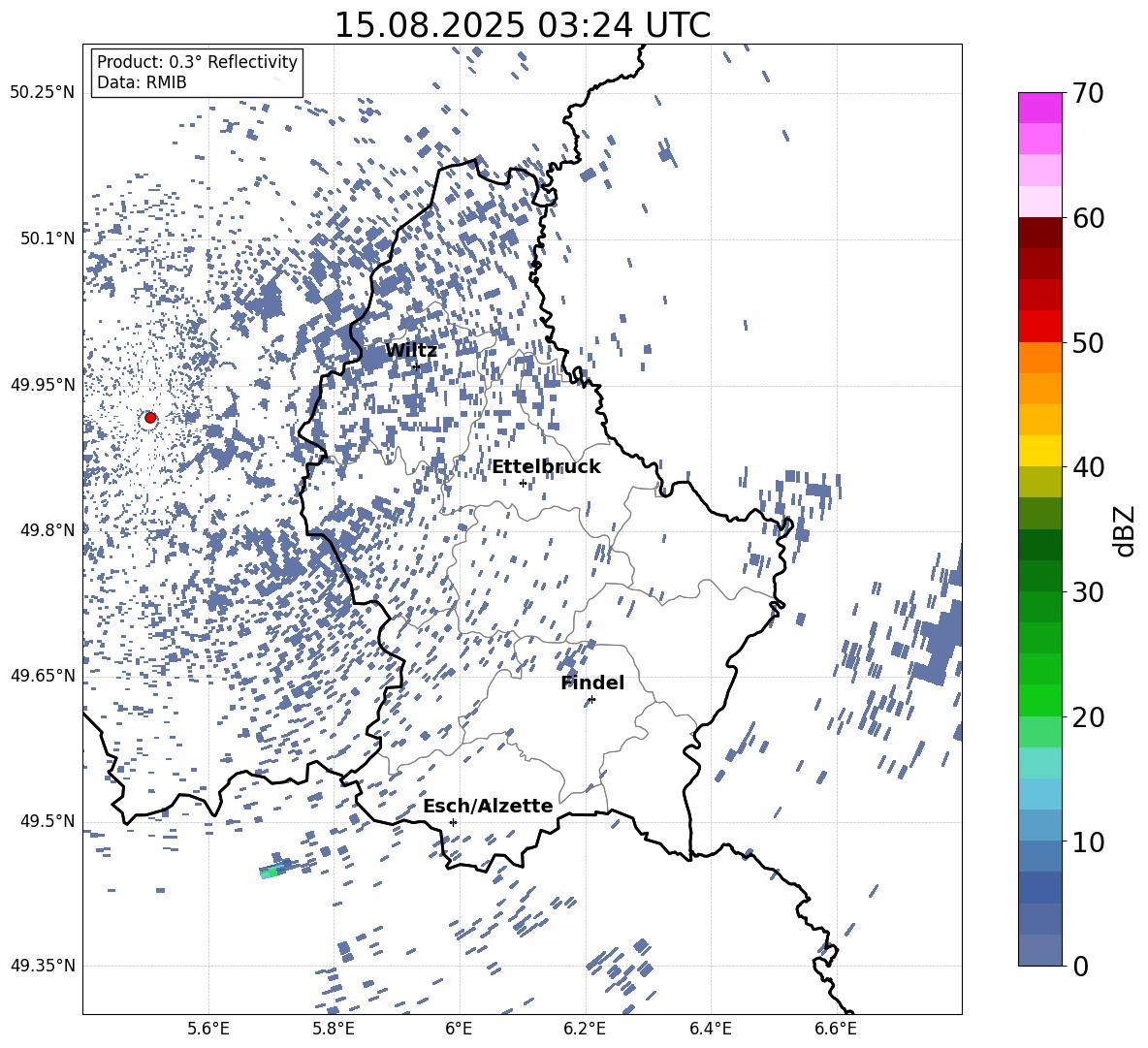Click the 49.65°N latitude label
The height and width of the screenshot is (1048, 1148).
(43, 676)
